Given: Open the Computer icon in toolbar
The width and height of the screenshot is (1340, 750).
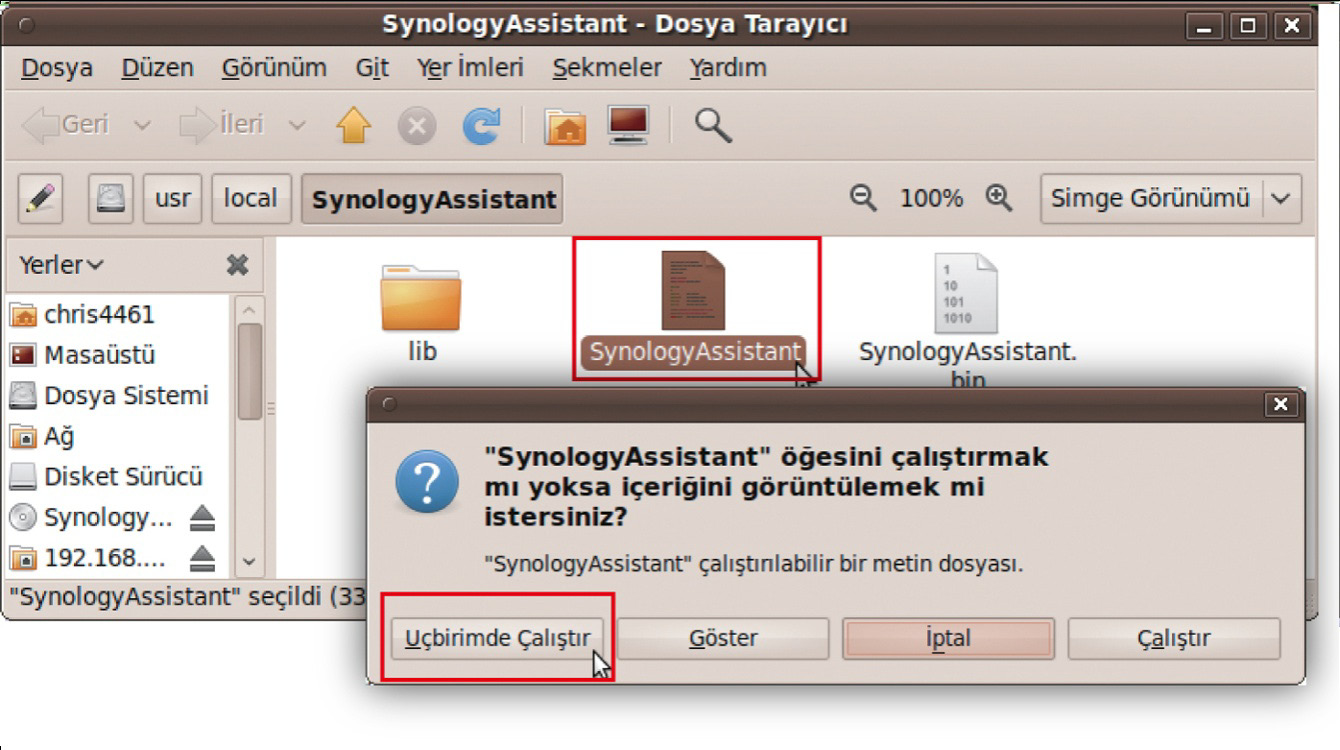Looking at the screenshot, I should click(628, 126).
